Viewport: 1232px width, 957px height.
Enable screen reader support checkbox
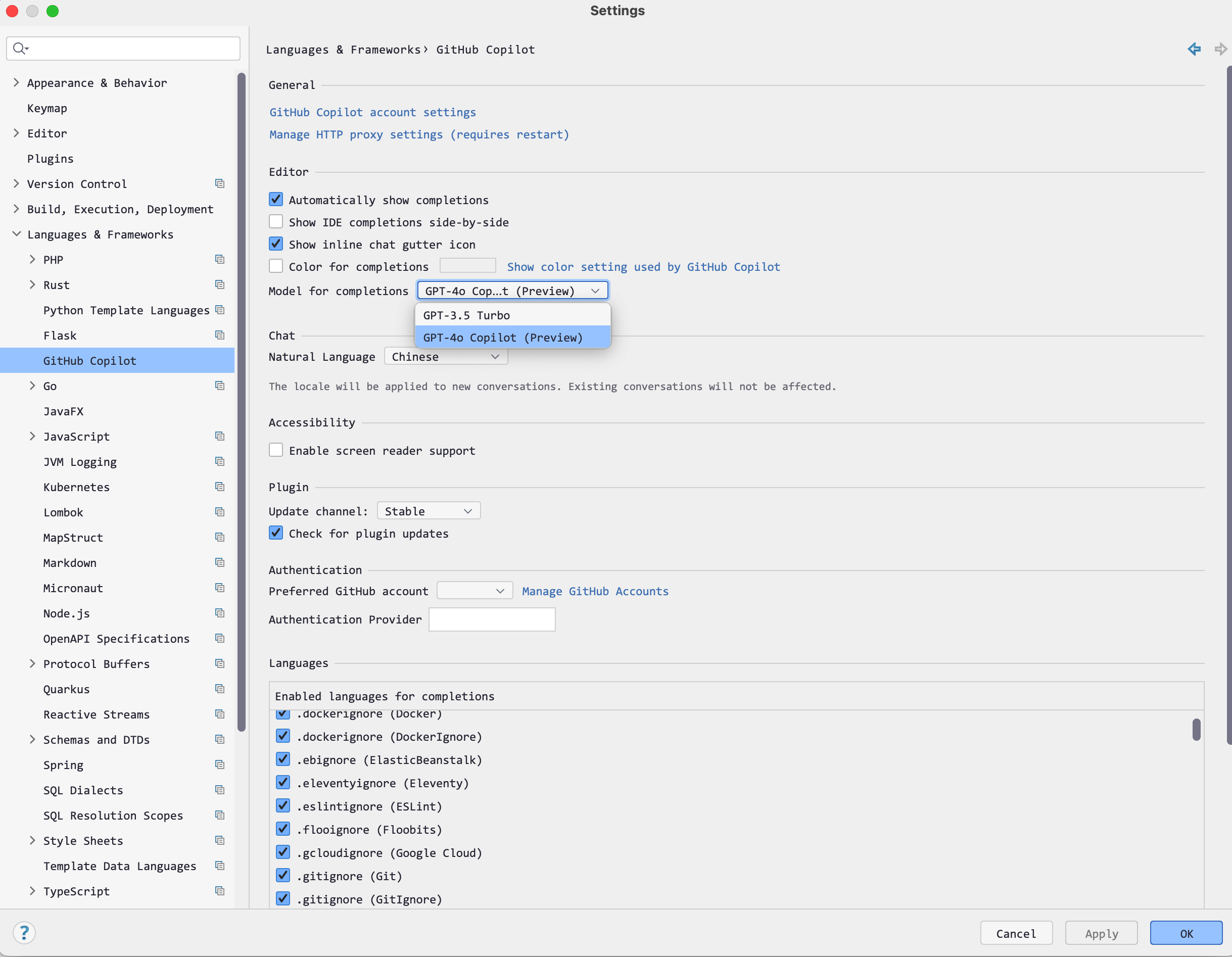276,450
